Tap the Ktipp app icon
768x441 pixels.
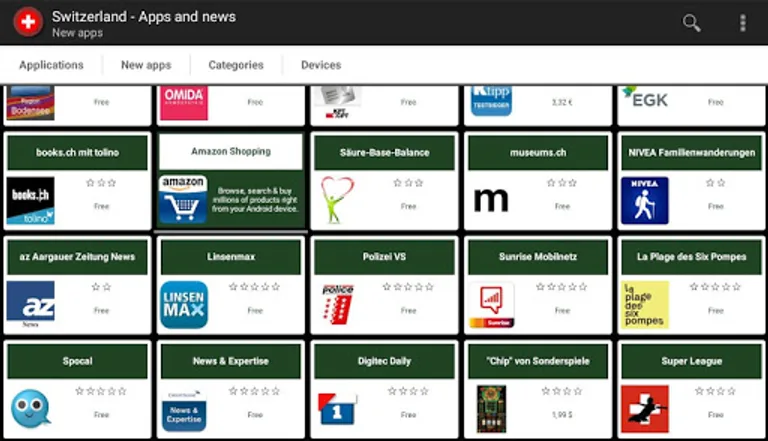[x=491, y=101]
